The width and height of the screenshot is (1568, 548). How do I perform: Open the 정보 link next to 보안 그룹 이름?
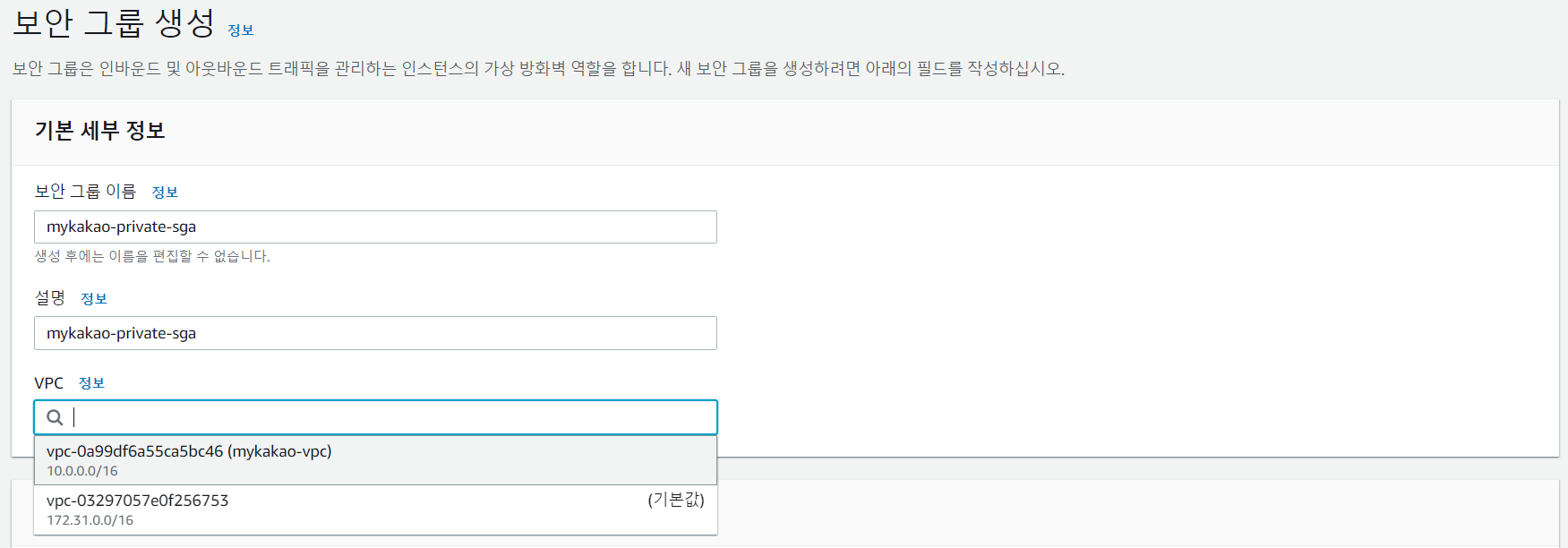click(165, 193)
